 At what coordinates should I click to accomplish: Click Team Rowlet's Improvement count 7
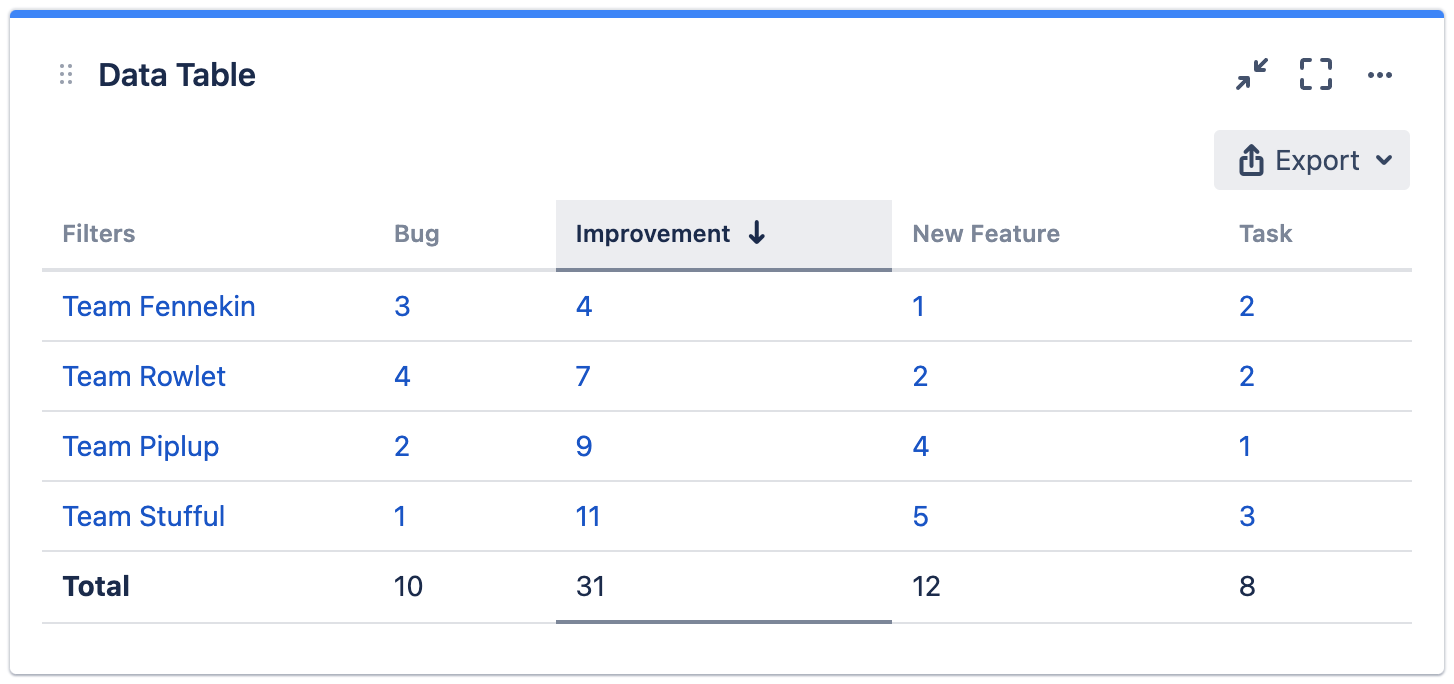[x=583, y=376]
